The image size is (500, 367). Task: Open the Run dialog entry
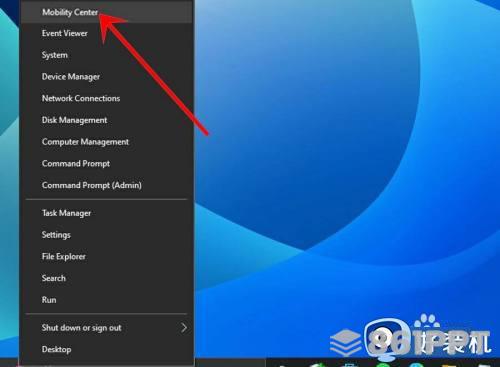click(x=107, y=300)
